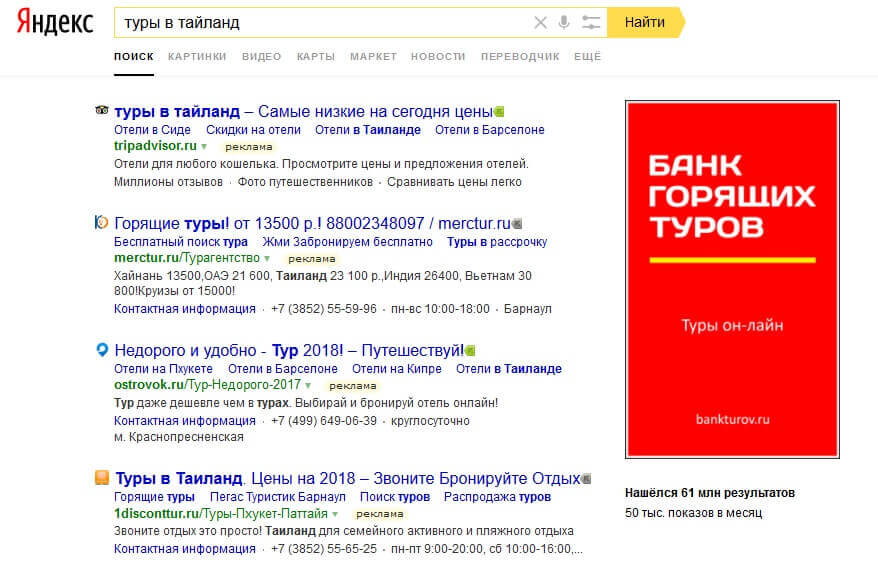878x570 pixels.
Task: Open 'Недорого и удобно - Тур 2018!' result
Action: click(x=289, y=351)
